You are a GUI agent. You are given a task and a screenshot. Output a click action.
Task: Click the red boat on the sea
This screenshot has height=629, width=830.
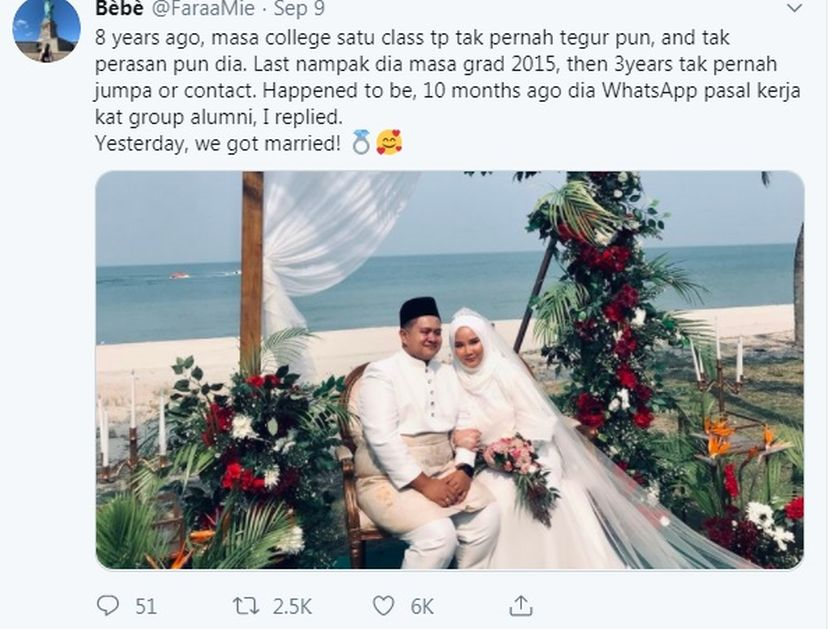(179, 275)
